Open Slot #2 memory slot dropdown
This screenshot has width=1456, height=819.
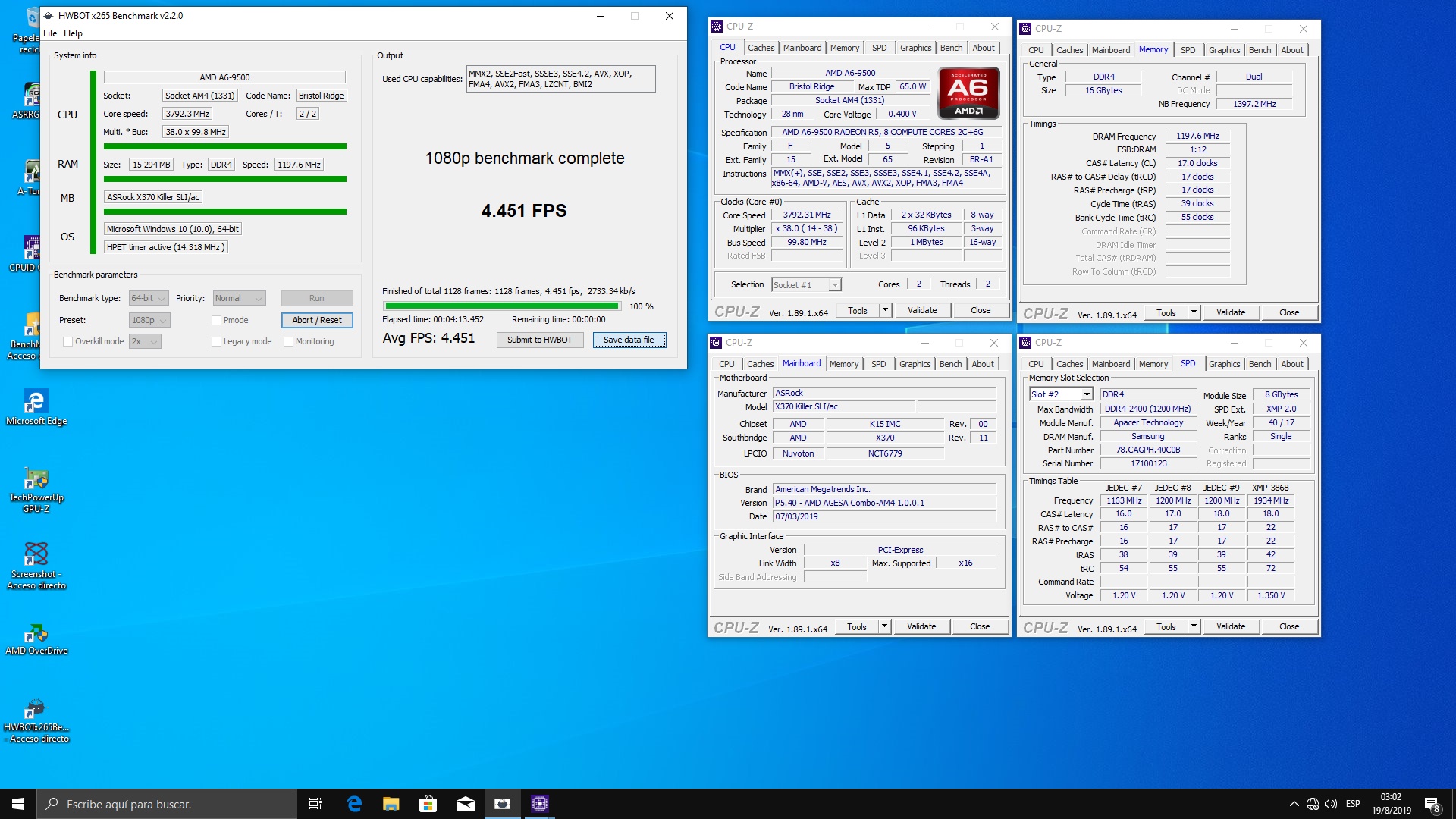coord(1061,394)
